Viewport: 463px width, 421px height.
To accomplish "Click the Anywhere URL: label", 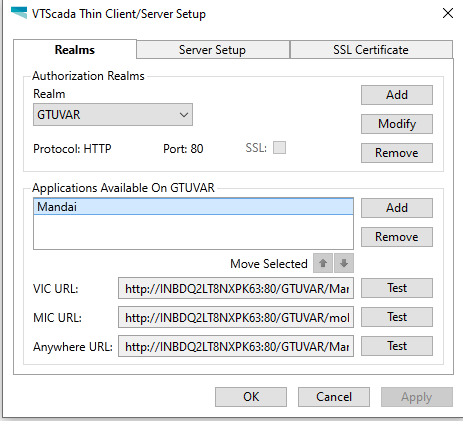I will click(73, 347).
